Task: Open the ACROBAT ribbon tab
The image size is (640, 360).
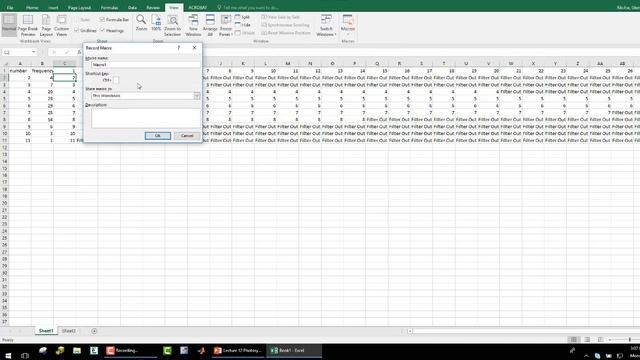Action: click(x=197, y=8)
